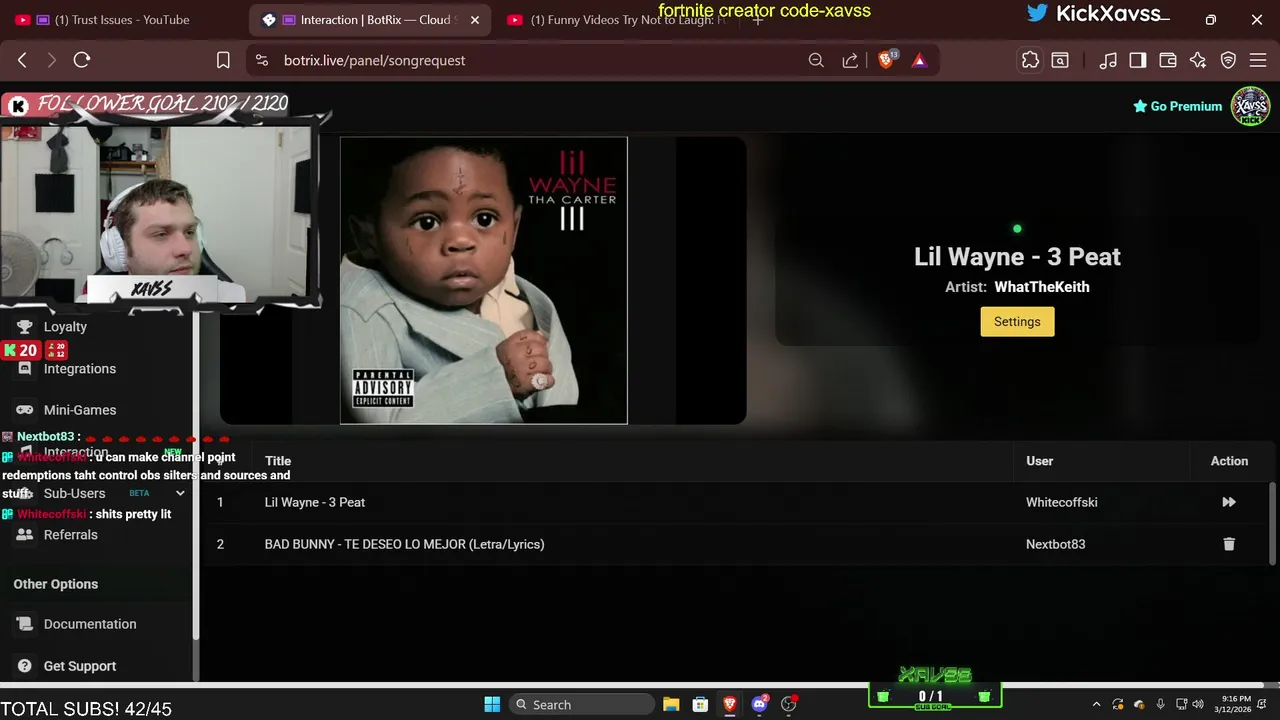Expand the Sub-Users chevron
The height and width of the screenshot is (720, 1280).
click(180, 493)
